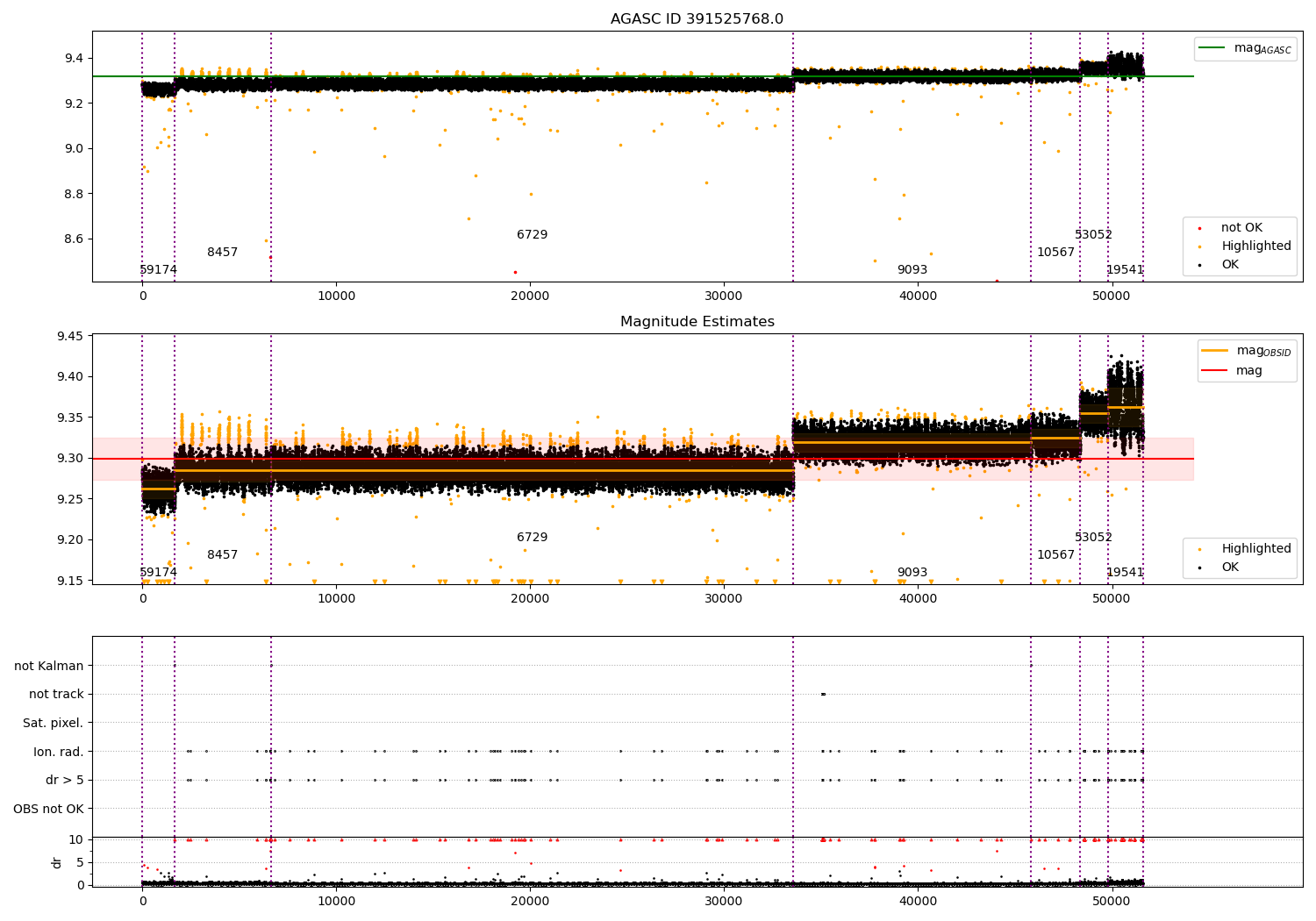Click the 'Ion. rad.' flag label
The height and width of the screenshot is (921, 1316).
59,752
